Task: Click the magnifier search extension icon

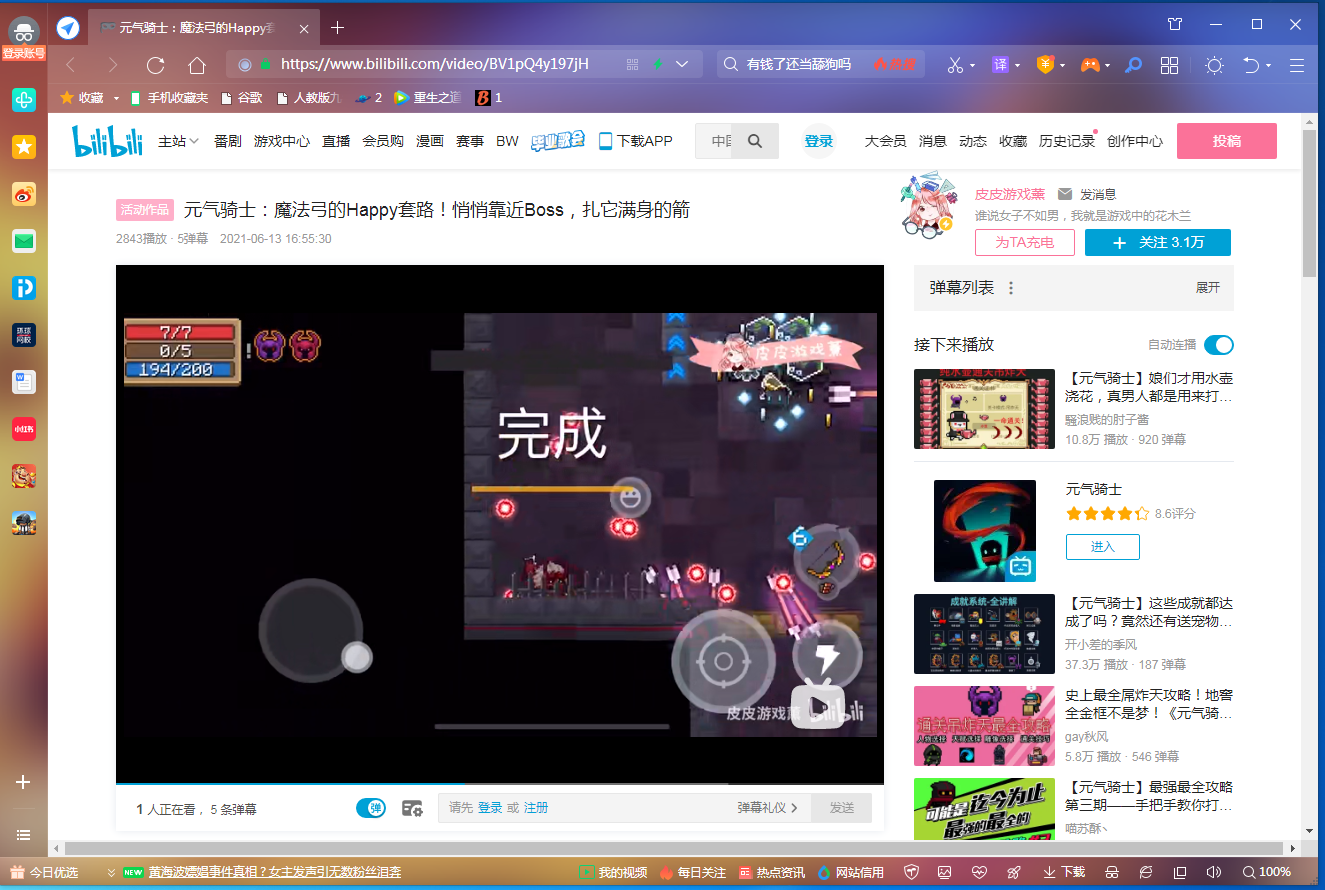Action: (1133, 65)
